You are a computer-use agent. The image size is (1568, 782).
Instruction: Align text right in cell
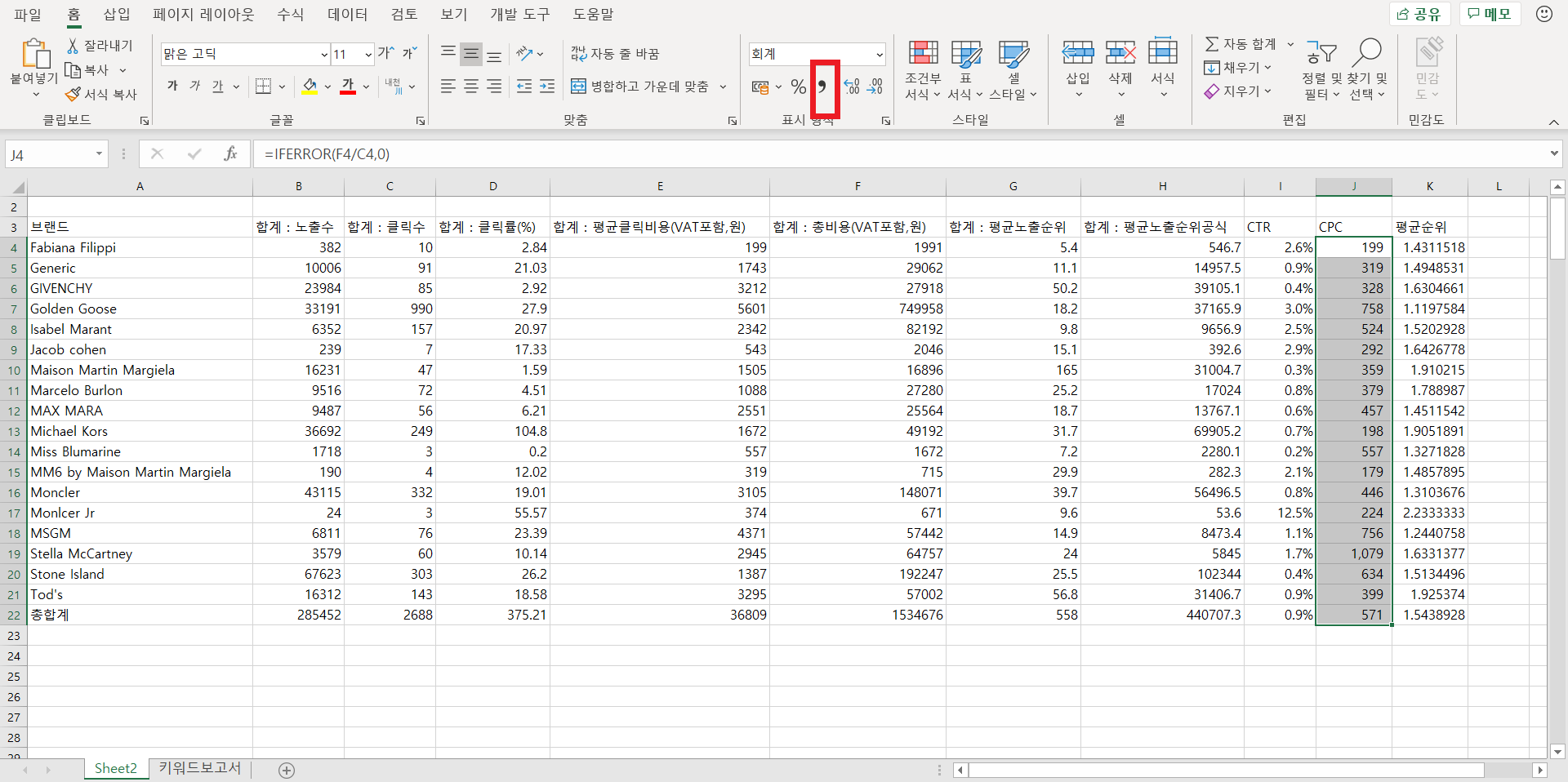494,86
